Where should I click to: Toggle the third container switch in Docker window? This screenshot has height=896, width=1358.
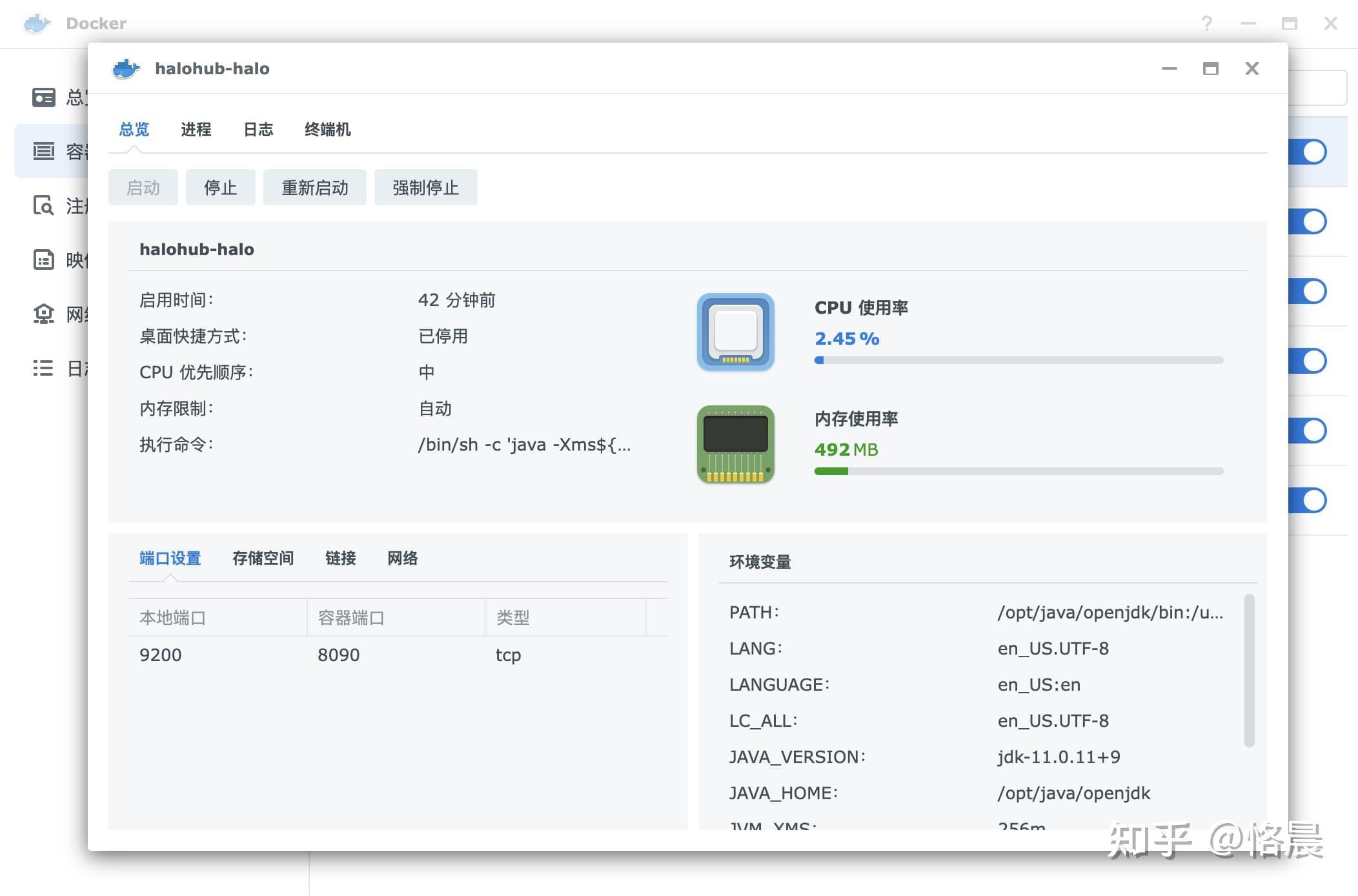(1308, 291)
